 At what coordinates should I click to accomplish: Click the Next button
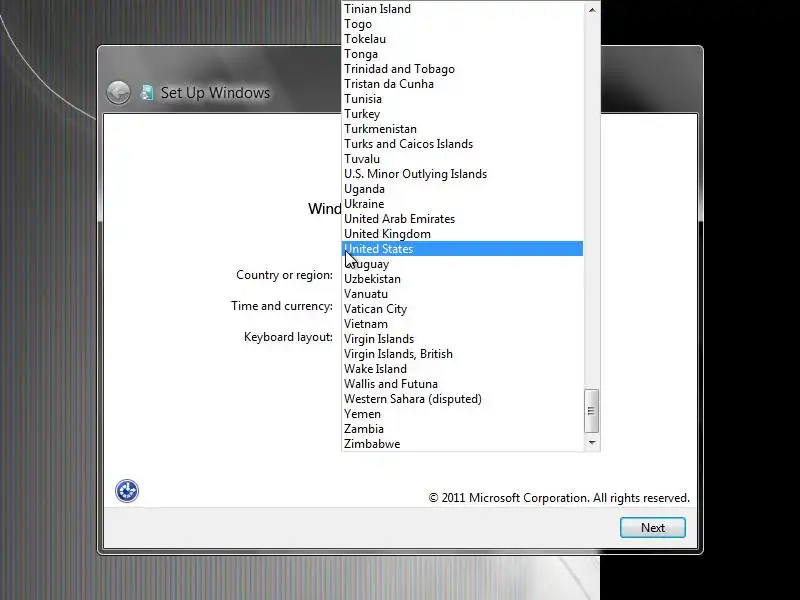point(653,528)
